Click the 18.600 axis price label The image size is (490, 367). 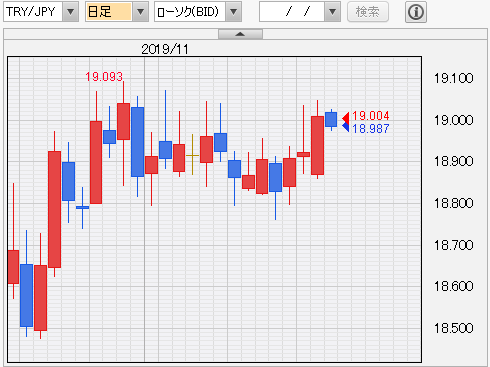point(453,286)
